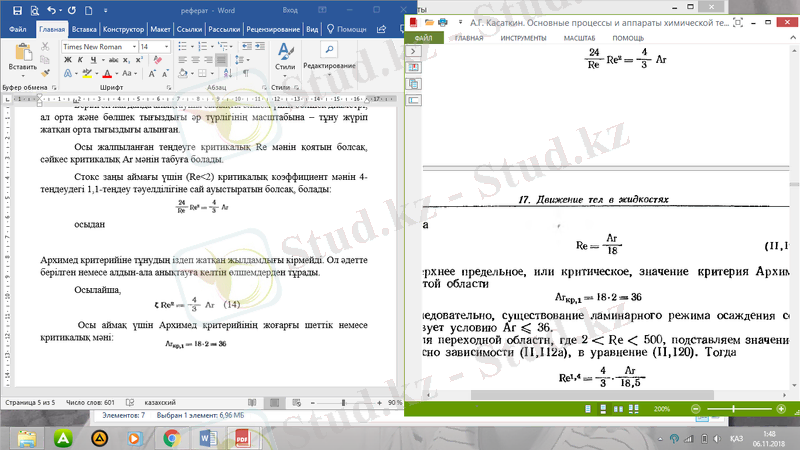Image resolution: width=800 pixels, height=450 pixels.
Task: Open the Файл tab in Word
Action: point(17,29)
